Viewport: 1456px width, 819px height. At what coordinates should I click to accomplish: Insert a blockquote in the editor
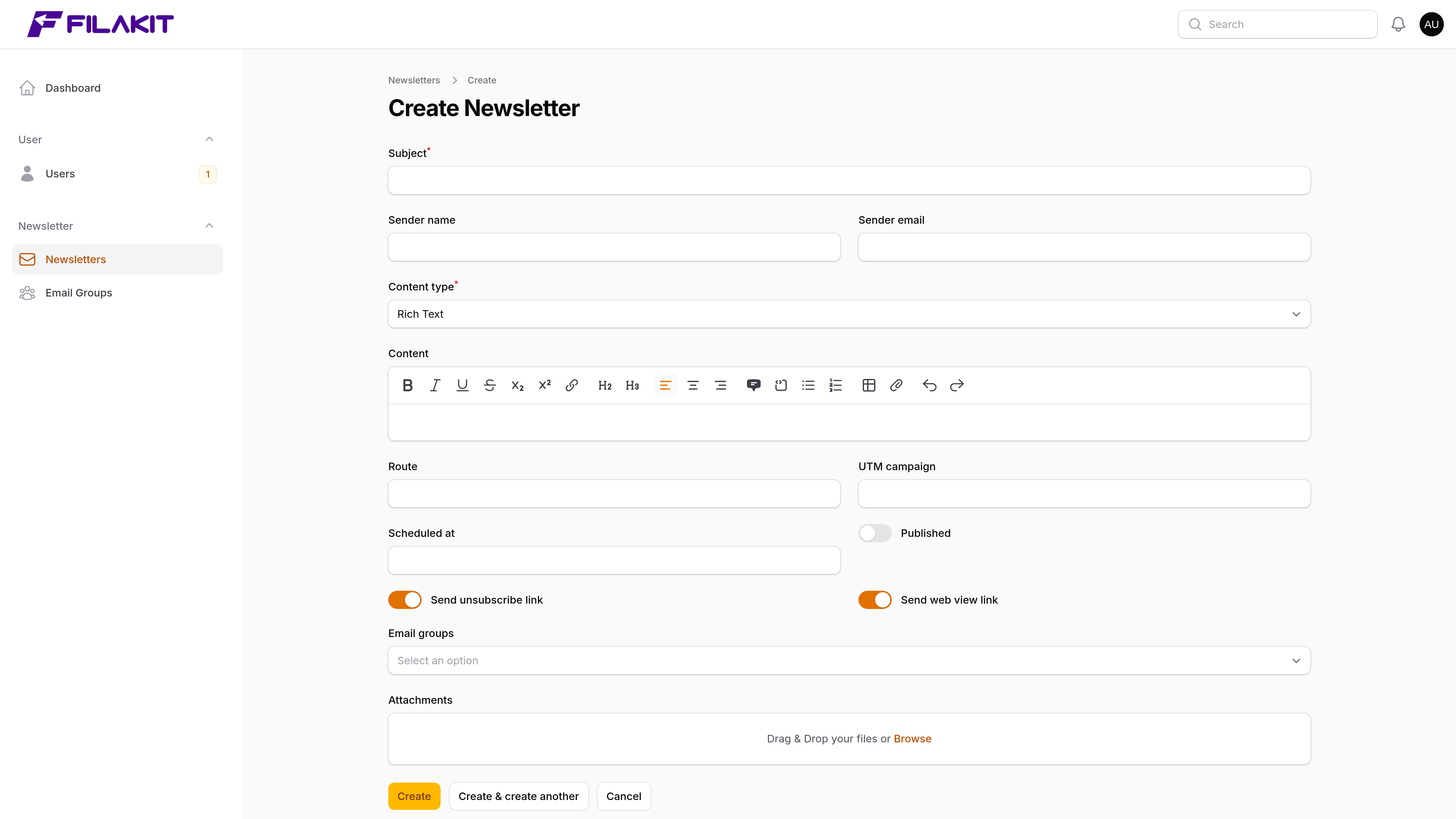[754, 385]
